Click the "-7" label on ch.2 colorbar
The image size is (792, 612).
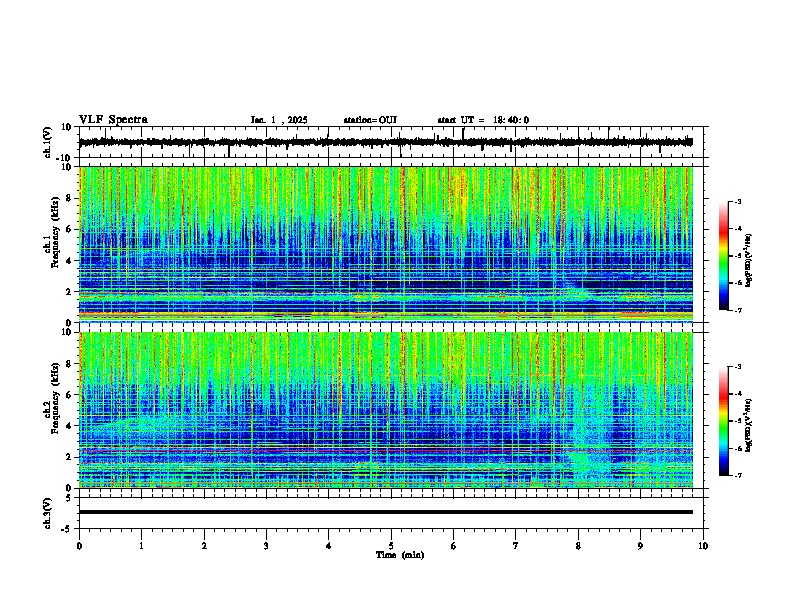[737, 475]
